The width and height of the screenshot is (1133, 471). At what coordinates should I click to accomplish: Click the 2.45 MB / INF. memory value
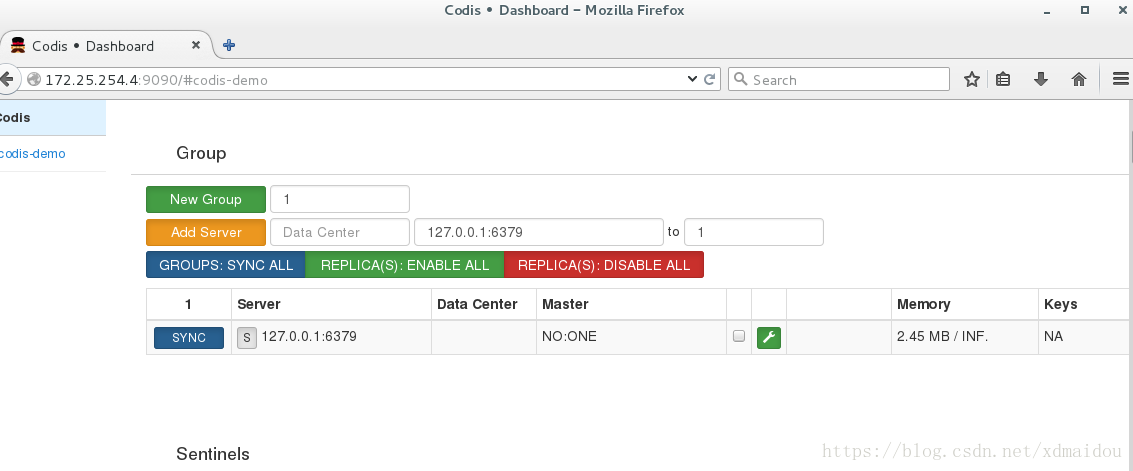coord(942,337)
